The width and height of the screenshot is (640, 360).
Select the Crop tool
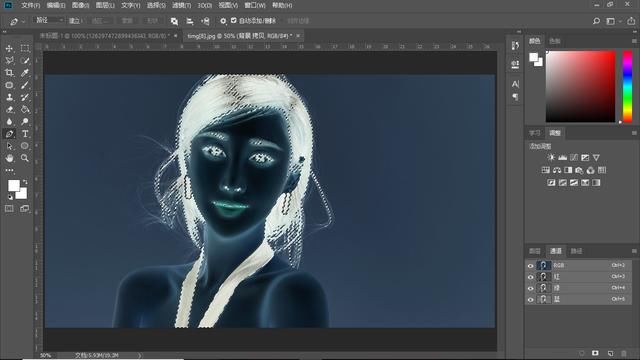coord(9,73)
